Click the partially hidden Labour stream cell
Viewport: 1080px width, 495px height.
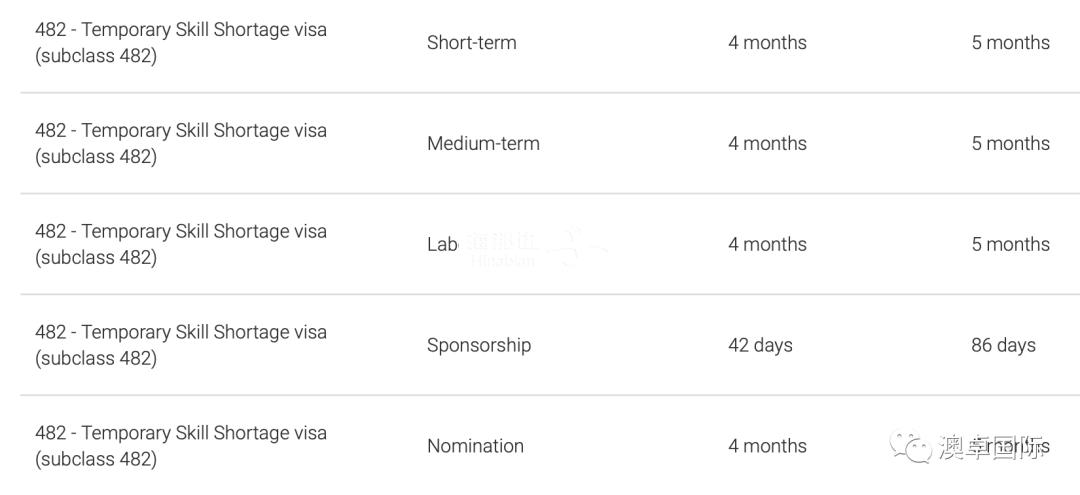(x=442, y=244)
